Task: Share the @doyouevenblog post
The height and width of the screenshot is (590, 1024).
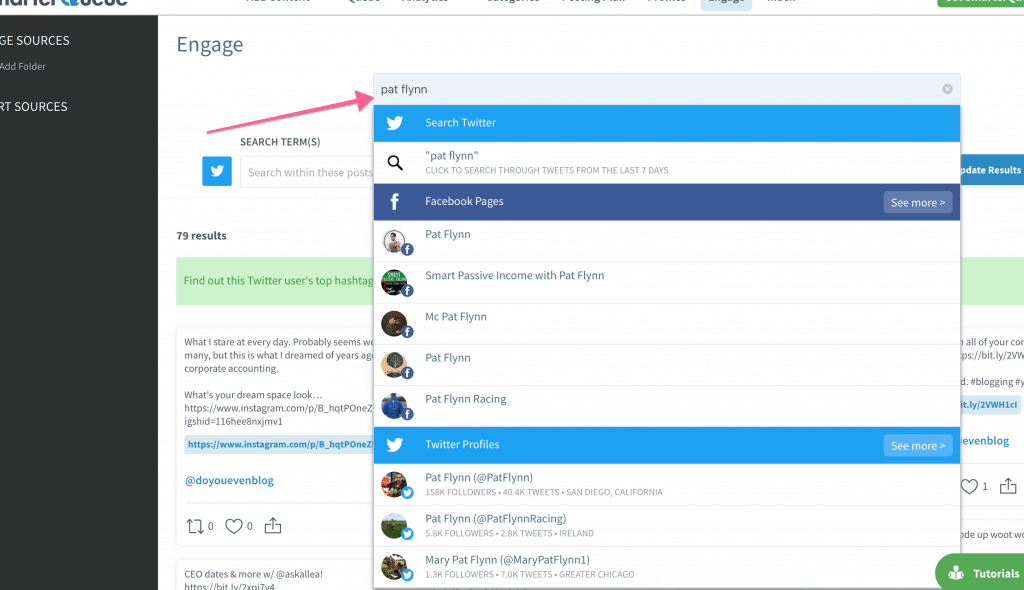Action: tap(273, 525)
